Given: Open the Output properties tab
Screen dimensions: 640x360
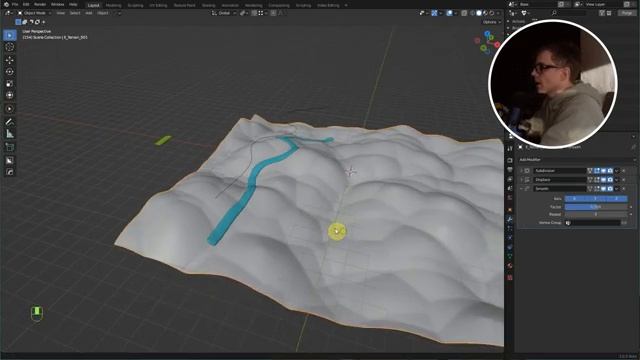Looking at the screenshot, I should tap(510, 169).
